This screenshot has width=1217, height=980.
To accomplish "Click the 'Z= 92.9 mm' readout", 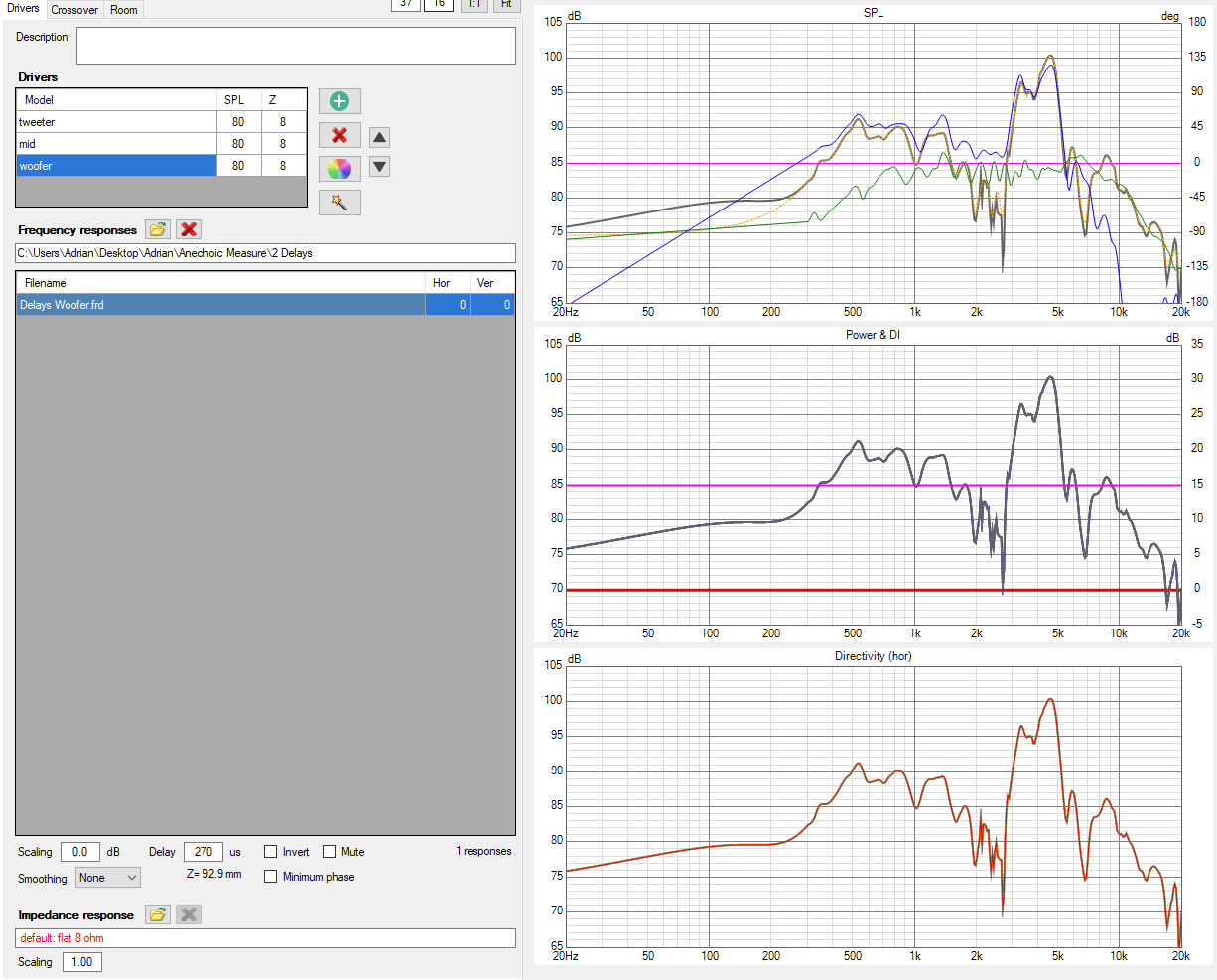I will pos(214,874).
